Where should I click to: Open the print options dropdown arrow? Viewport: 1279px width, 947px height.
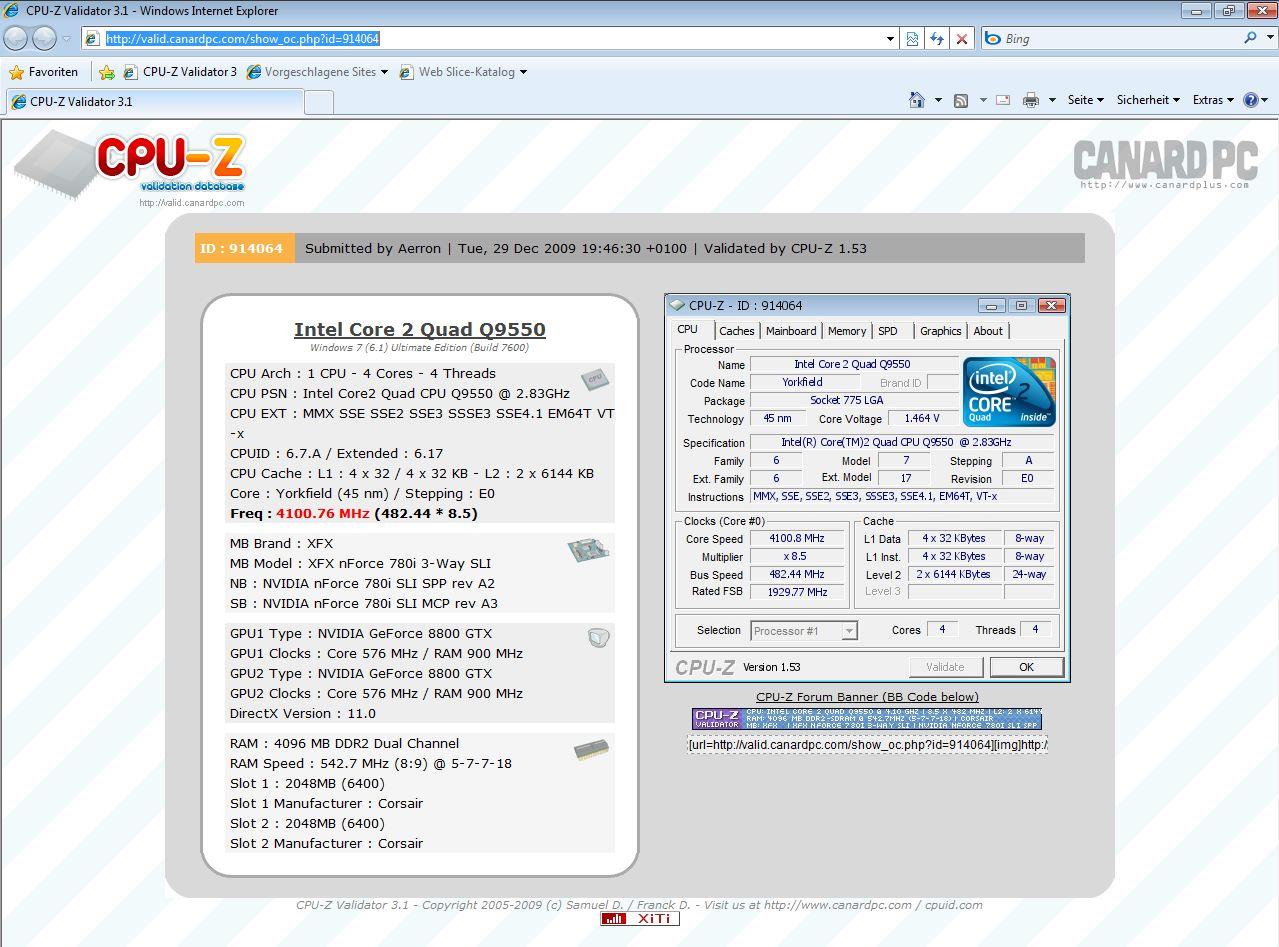point(1052,100)
